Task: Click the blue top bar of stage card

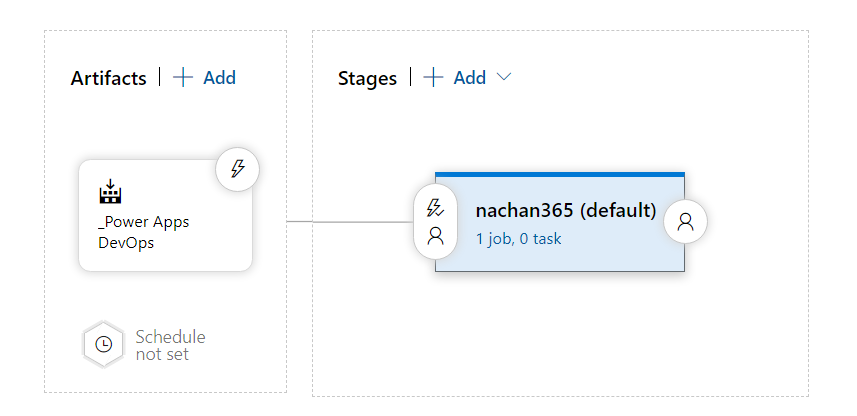Action: click(x=560, y=174)
